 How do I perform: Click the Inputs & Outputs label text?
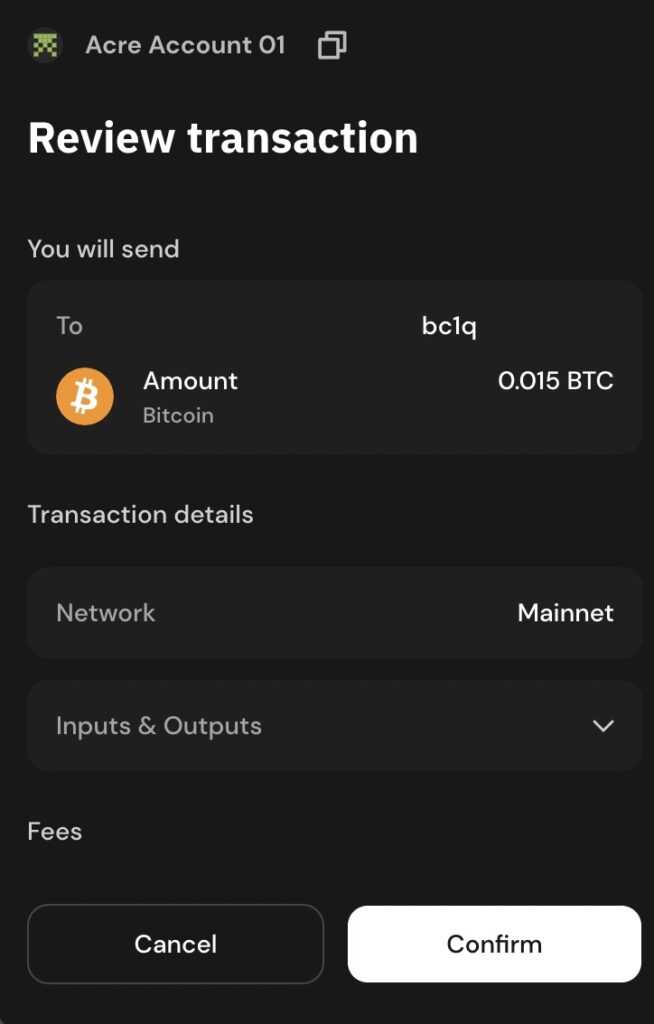click(159, 726)
